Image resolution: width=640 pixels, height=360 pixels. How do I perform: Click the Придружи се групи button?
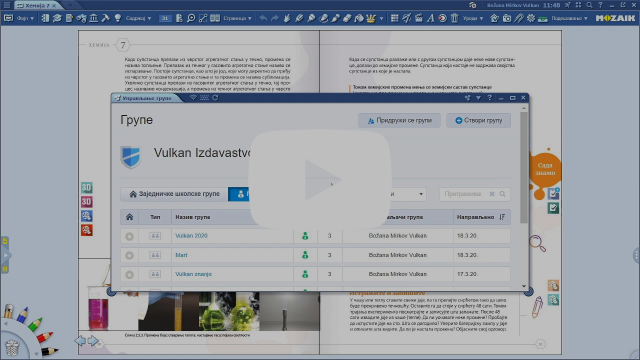pos(399,120)
